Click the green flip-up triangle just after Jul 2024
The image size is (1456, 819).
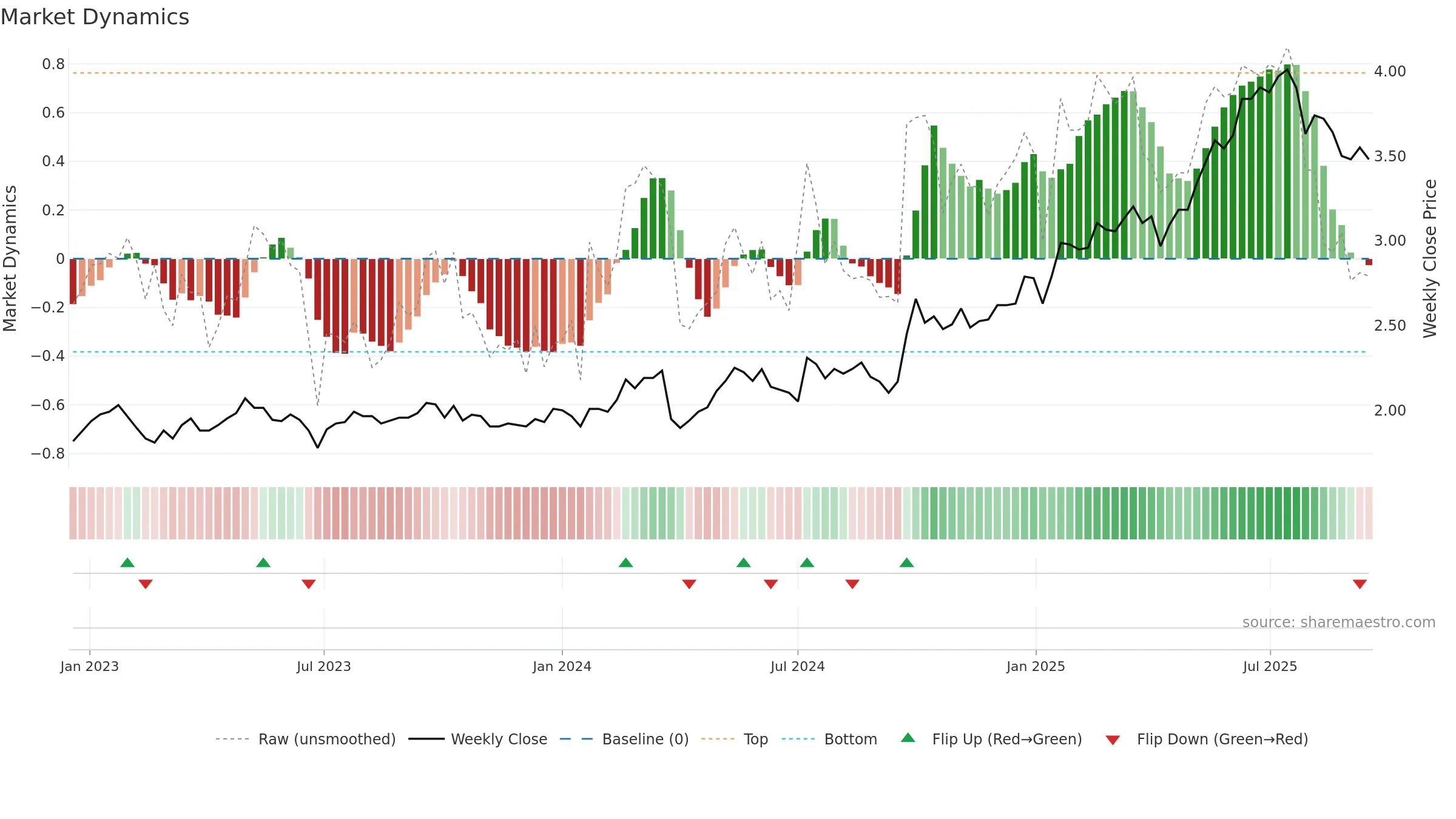point(807,563)
